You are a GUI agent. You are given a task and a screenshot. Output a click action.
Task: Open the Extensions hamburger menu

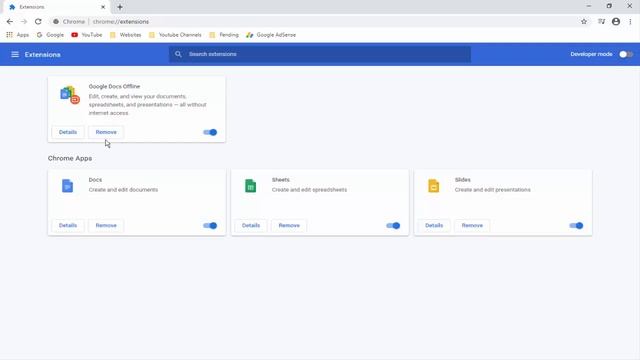pyautogui.click(x=15, y=54)
